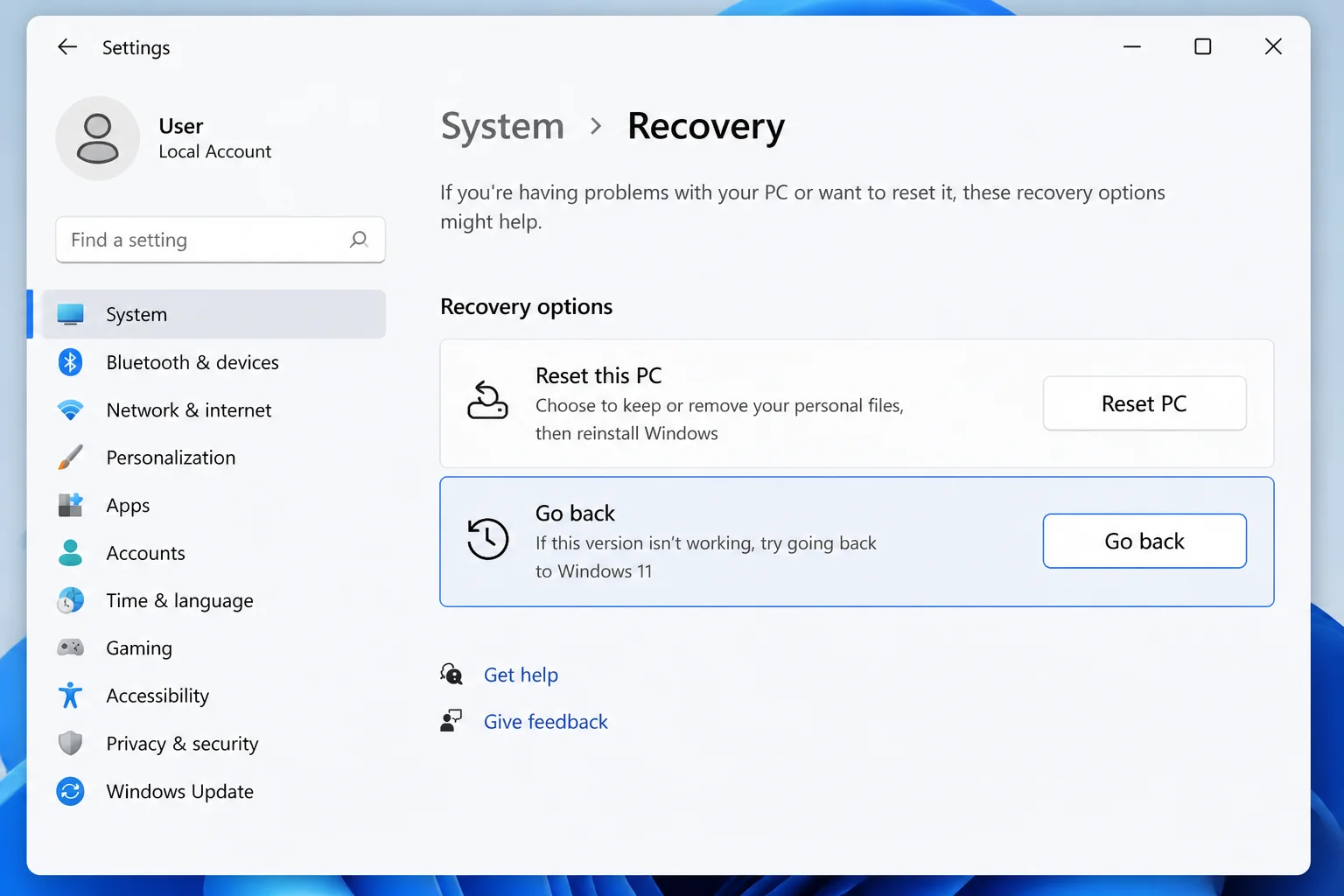Screen dimensions: 1344x896
Task: Open Network & internet settings
Action: (213, 409)
